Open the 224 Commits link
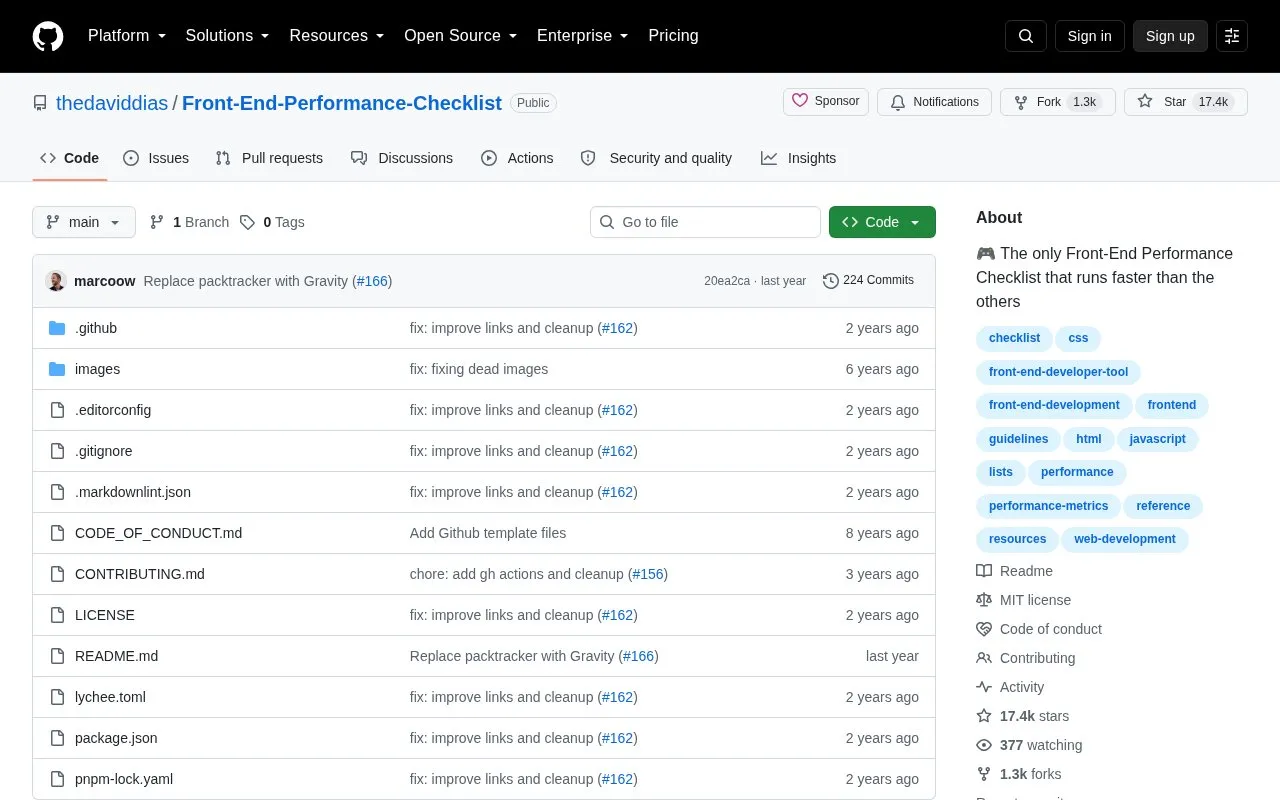The height and width of the screenshot is (800, 1280). click(x=868, y=281)
